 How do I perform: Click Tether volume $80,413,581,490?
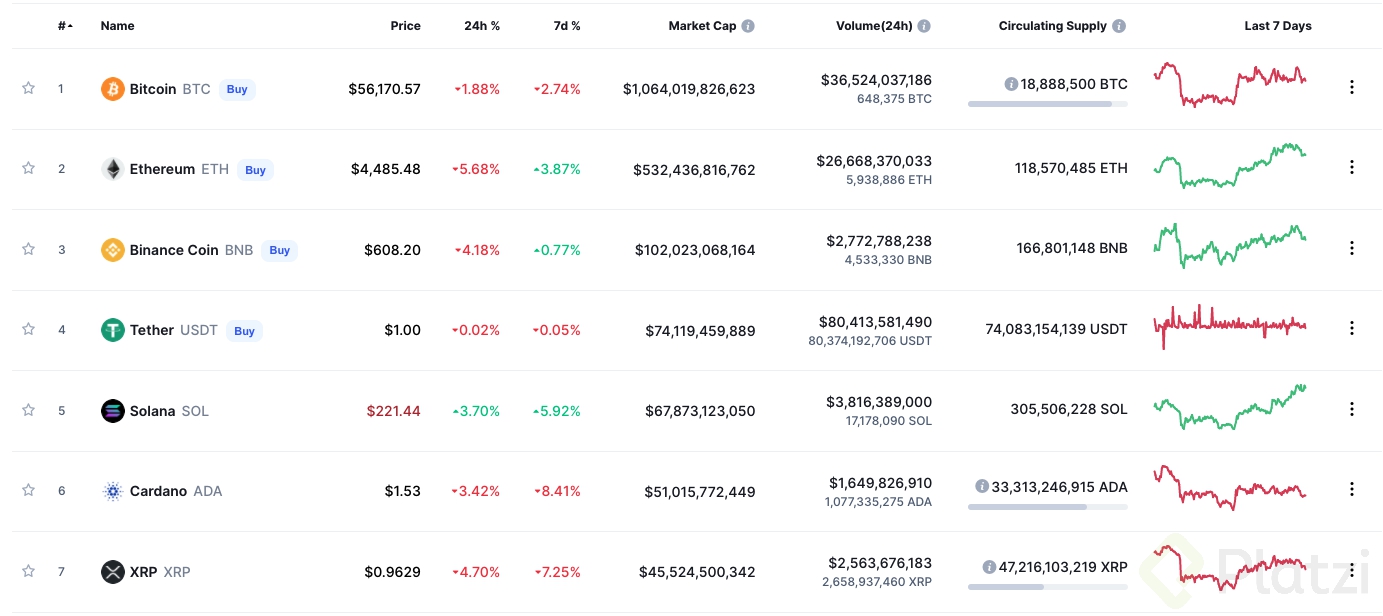click(x=876, y=322)
